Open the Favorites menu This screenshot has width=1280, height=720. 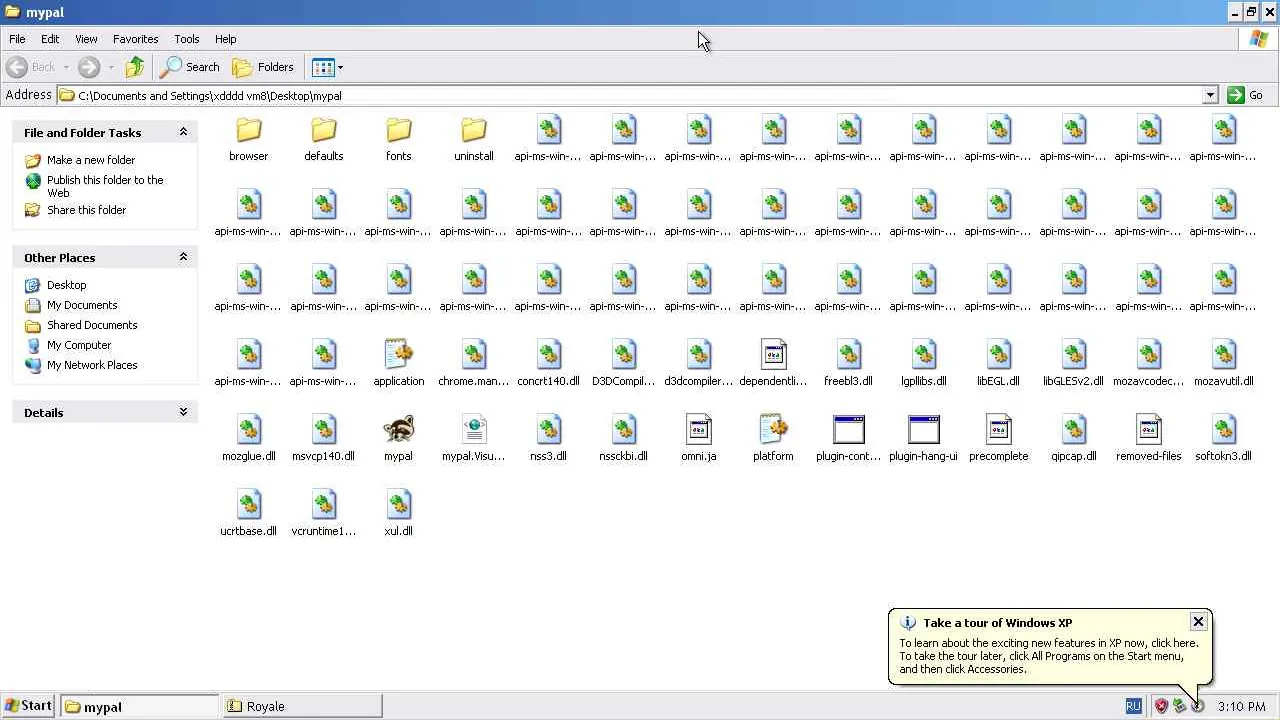[135, 39]
